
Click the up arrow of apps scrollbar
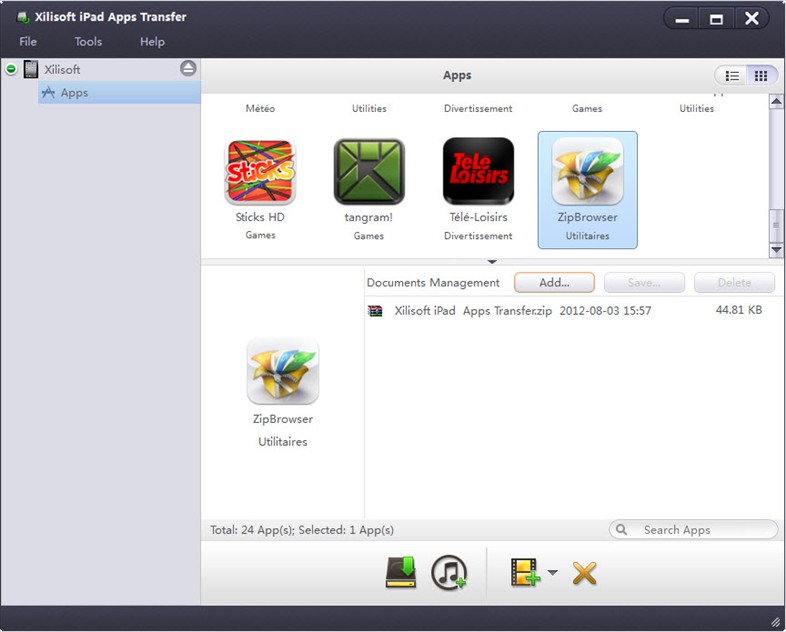tap(776, 101)
